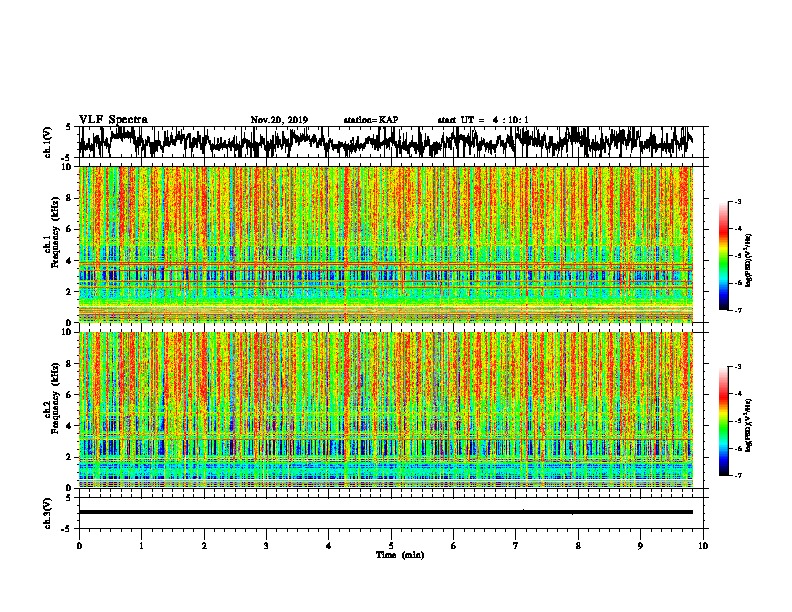Click the ch.1 spectrogram color scale bar

click(723, 256)
